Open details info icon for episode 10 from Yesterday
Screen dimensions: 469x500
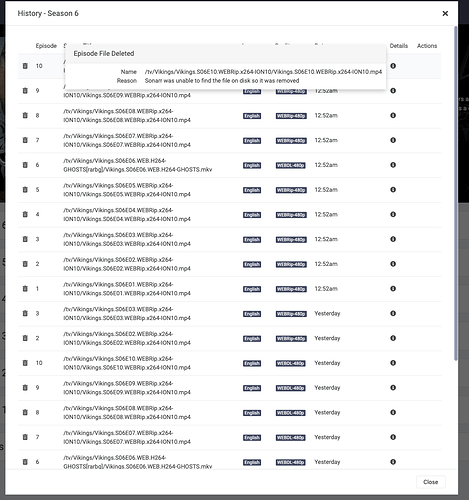tap(393, 363)
